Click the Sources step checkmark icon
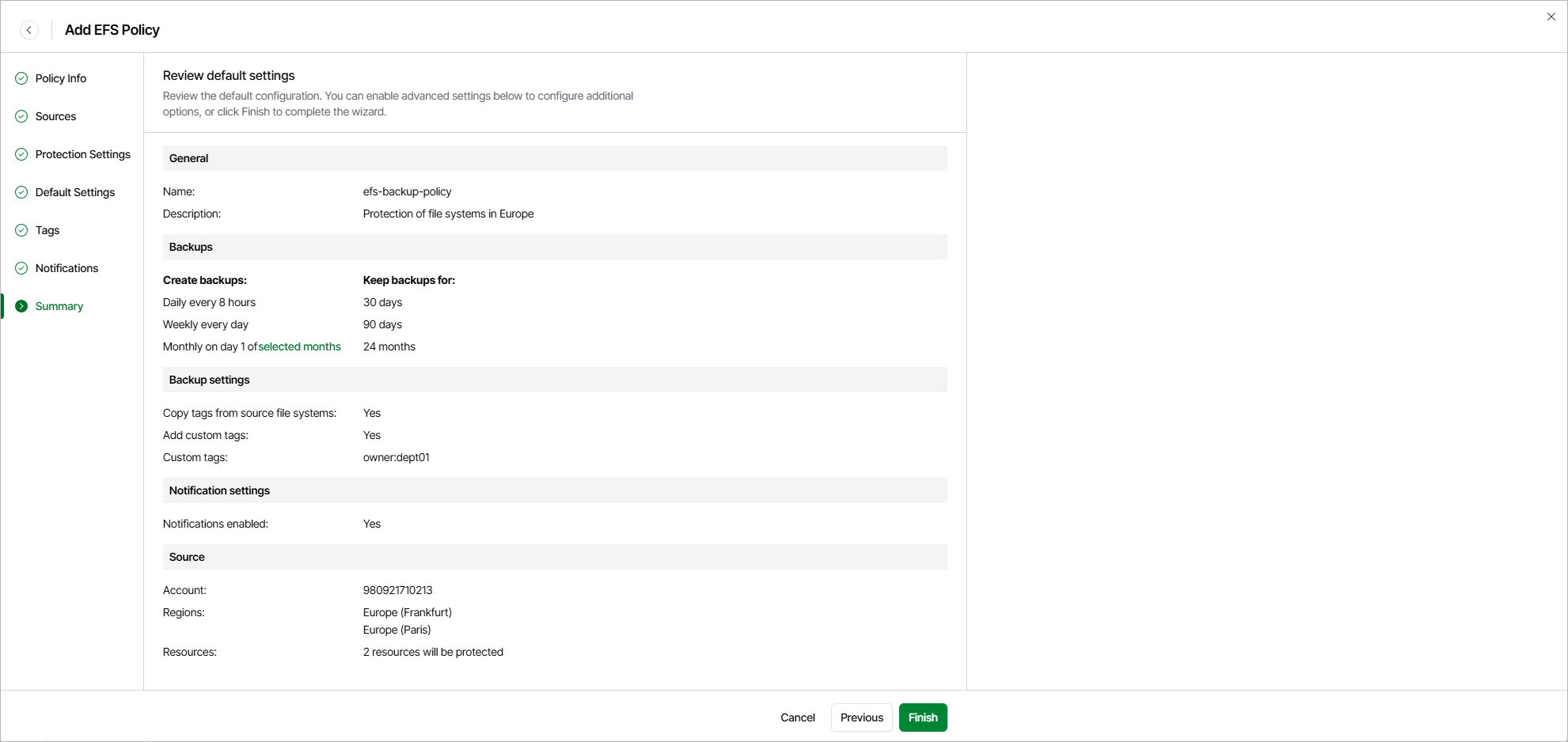 (21, 116)
